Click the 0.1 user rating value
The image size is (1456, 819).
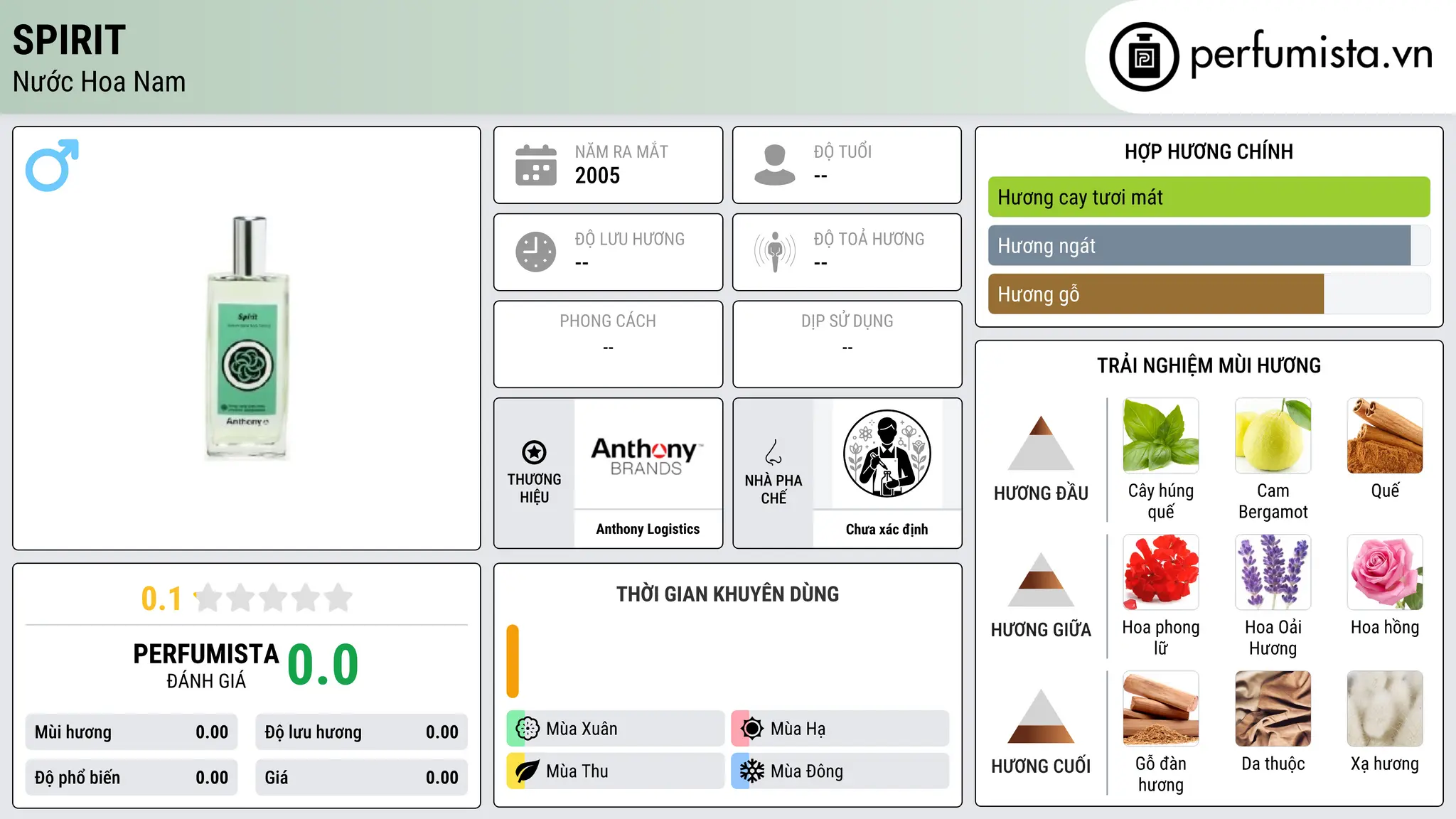161,599
